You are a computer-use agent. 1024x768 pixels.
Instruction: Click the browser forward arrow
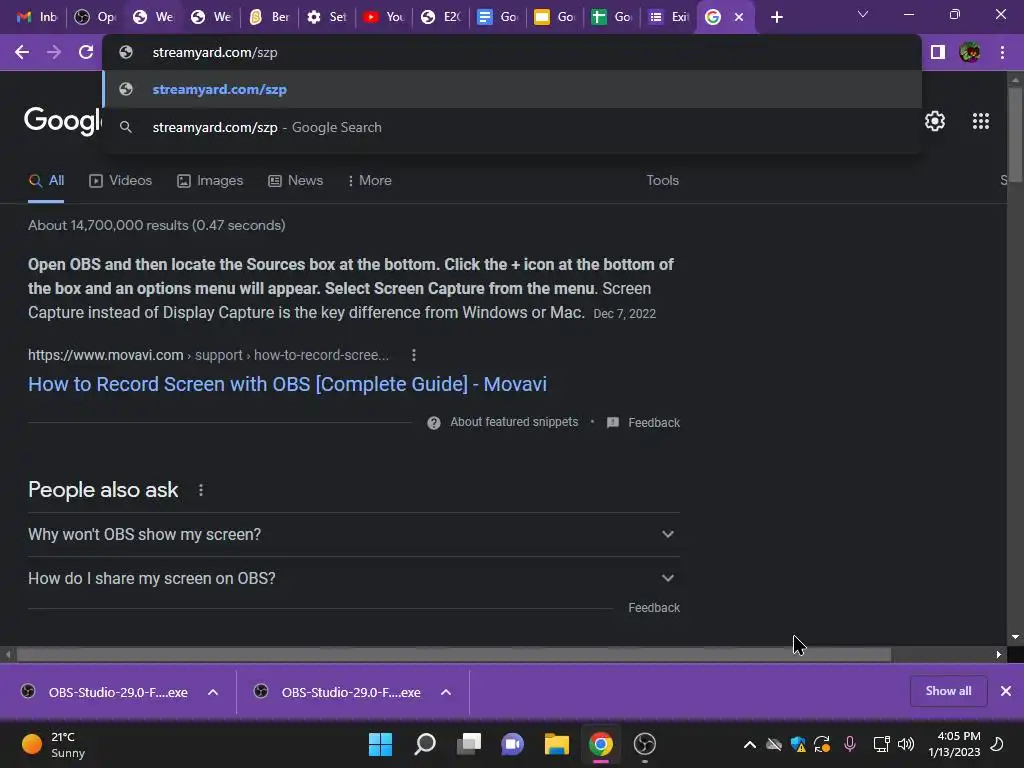click(54, 52)
